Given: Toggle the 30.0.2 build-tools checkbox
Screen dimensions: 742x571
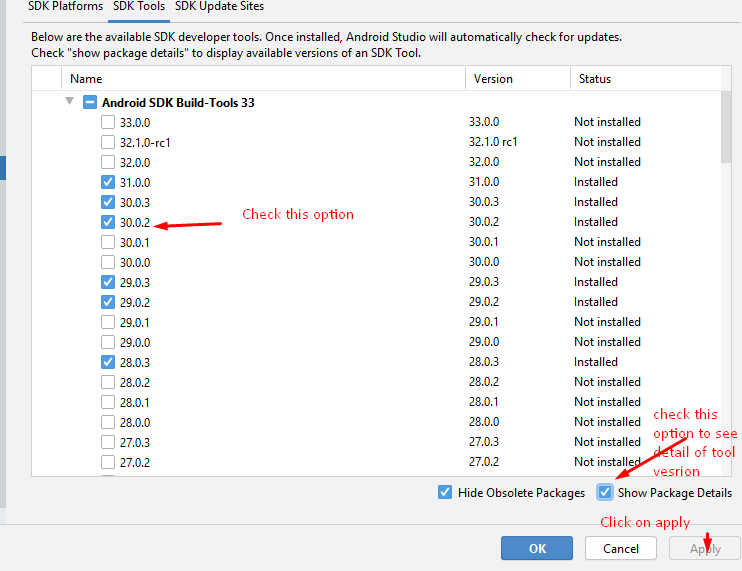Looking at the screenshot, I should click(108, 222).
